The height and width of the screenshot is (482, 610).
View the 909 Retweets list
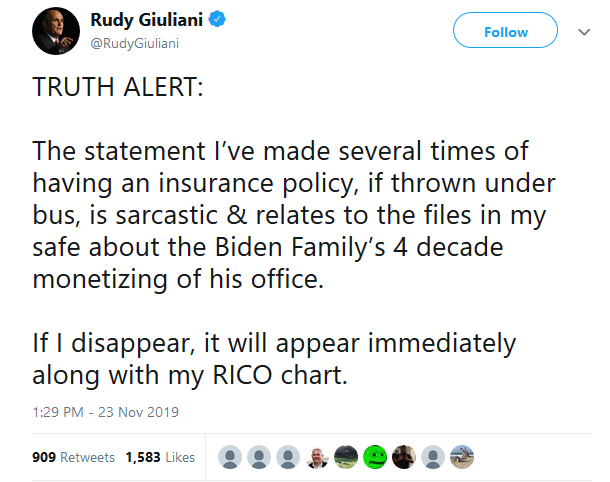click(74, 457)
